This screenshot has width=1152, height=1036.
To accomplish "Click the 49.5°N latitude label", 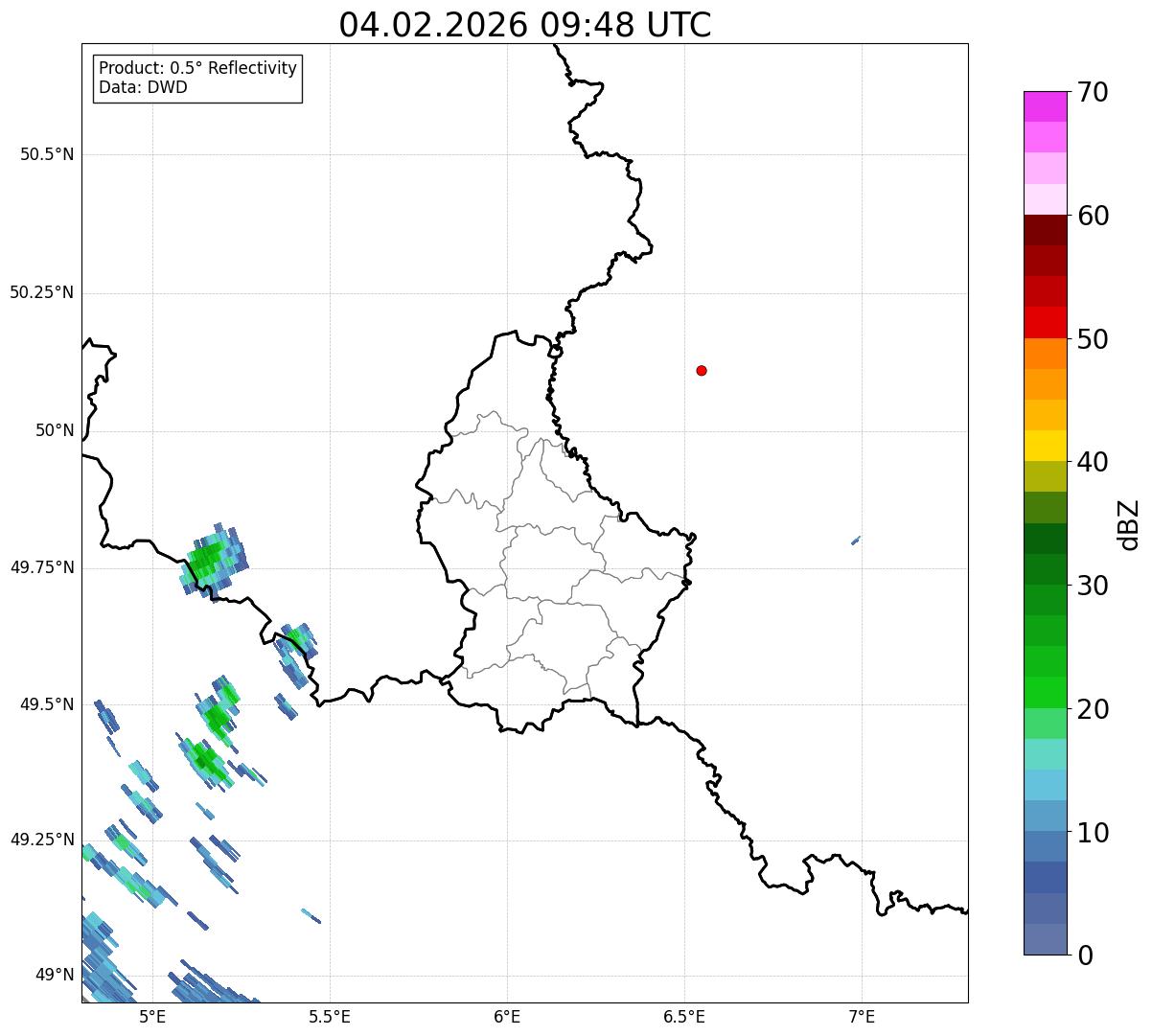I will [47, 704].
